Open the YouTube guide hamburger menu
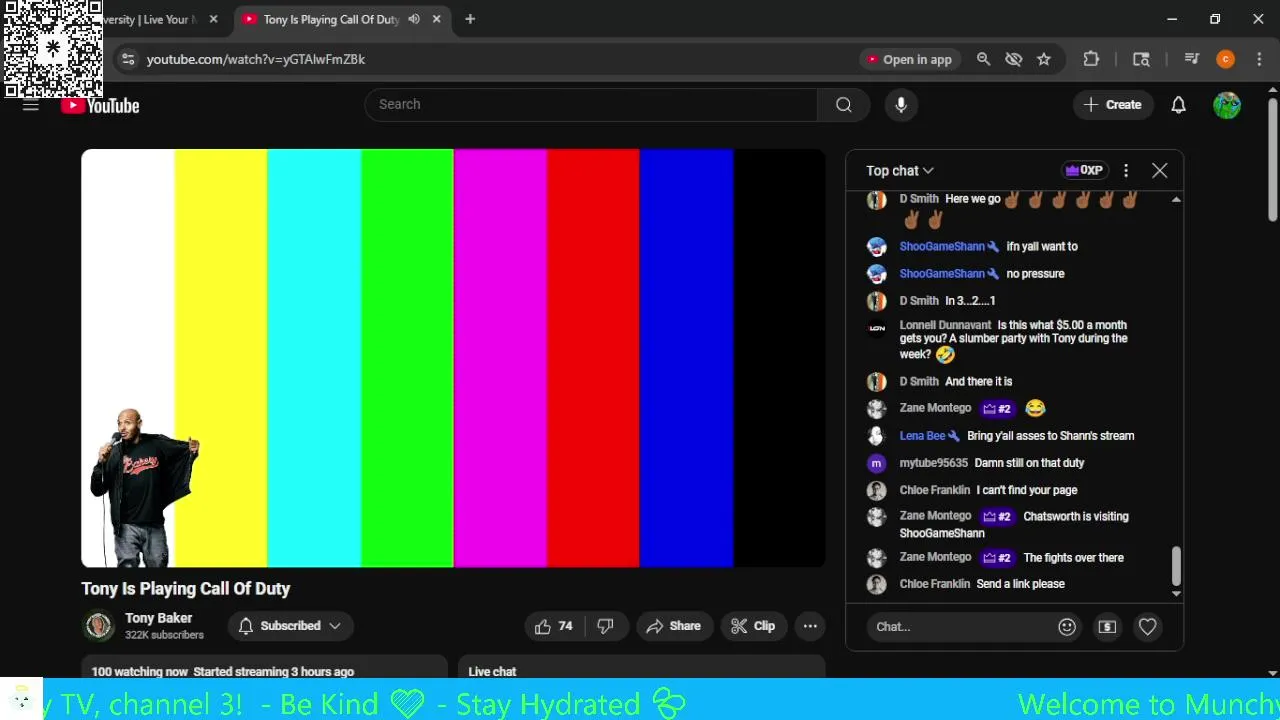 30,105
